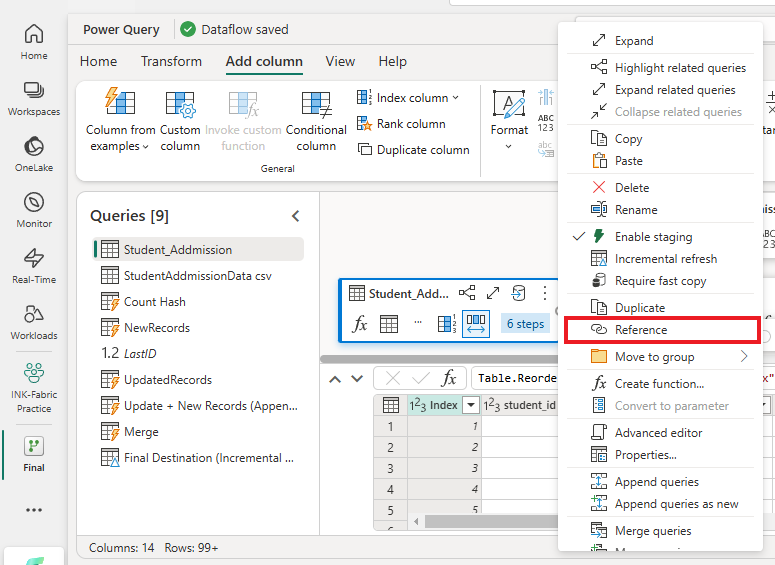Click the Table.Reorde formula bar field
The width and height of the screenshot is (775, 565).
515,379
